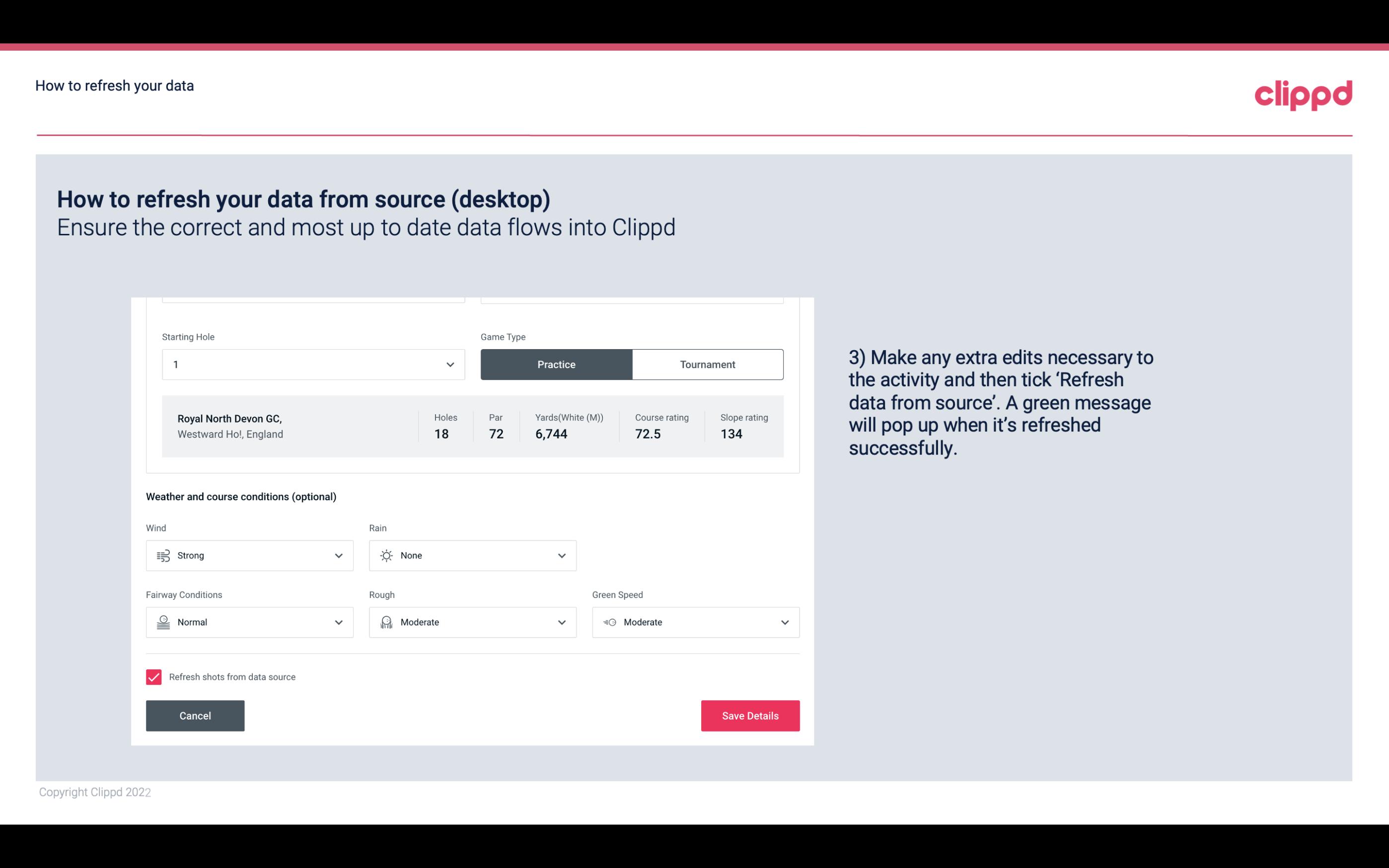Click the fairway conditions icon
The height and width of the screenshot is (868, 1389).
click(x=162, y=622)
